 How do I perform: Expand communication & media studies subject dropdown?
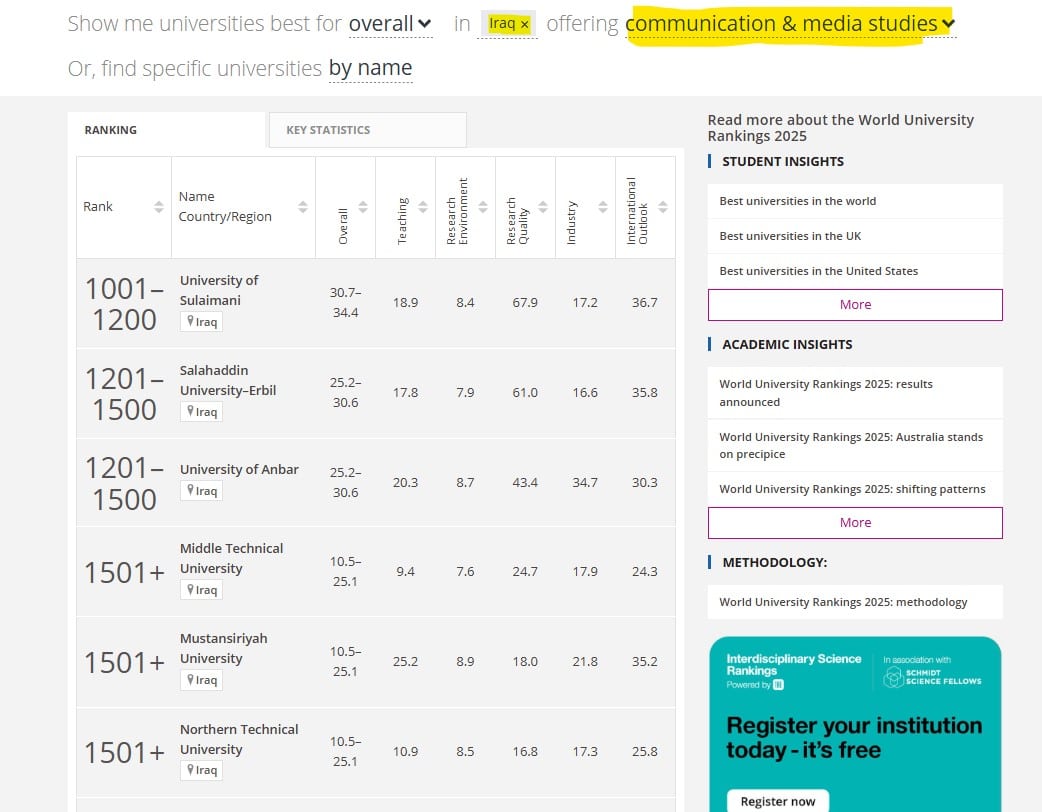pyautogui.click(x=790, y=24)
